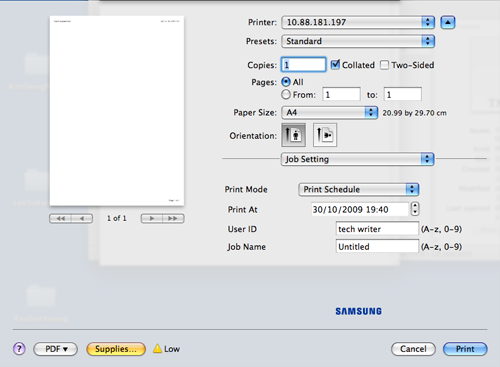
Task: Select landscape orientation icon
Action: [x=325, y=135]
